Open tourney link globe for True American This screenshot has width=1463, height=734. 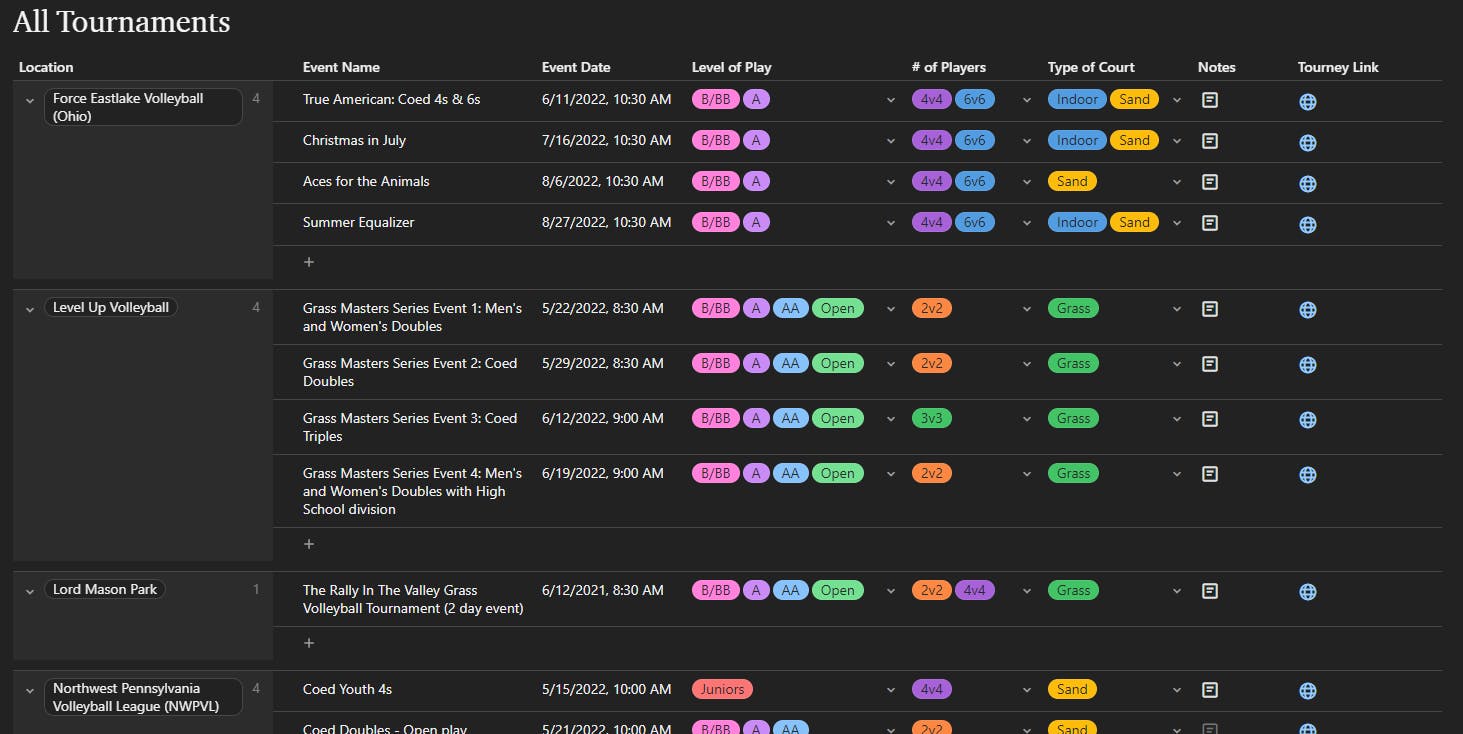pos(1307,102)
